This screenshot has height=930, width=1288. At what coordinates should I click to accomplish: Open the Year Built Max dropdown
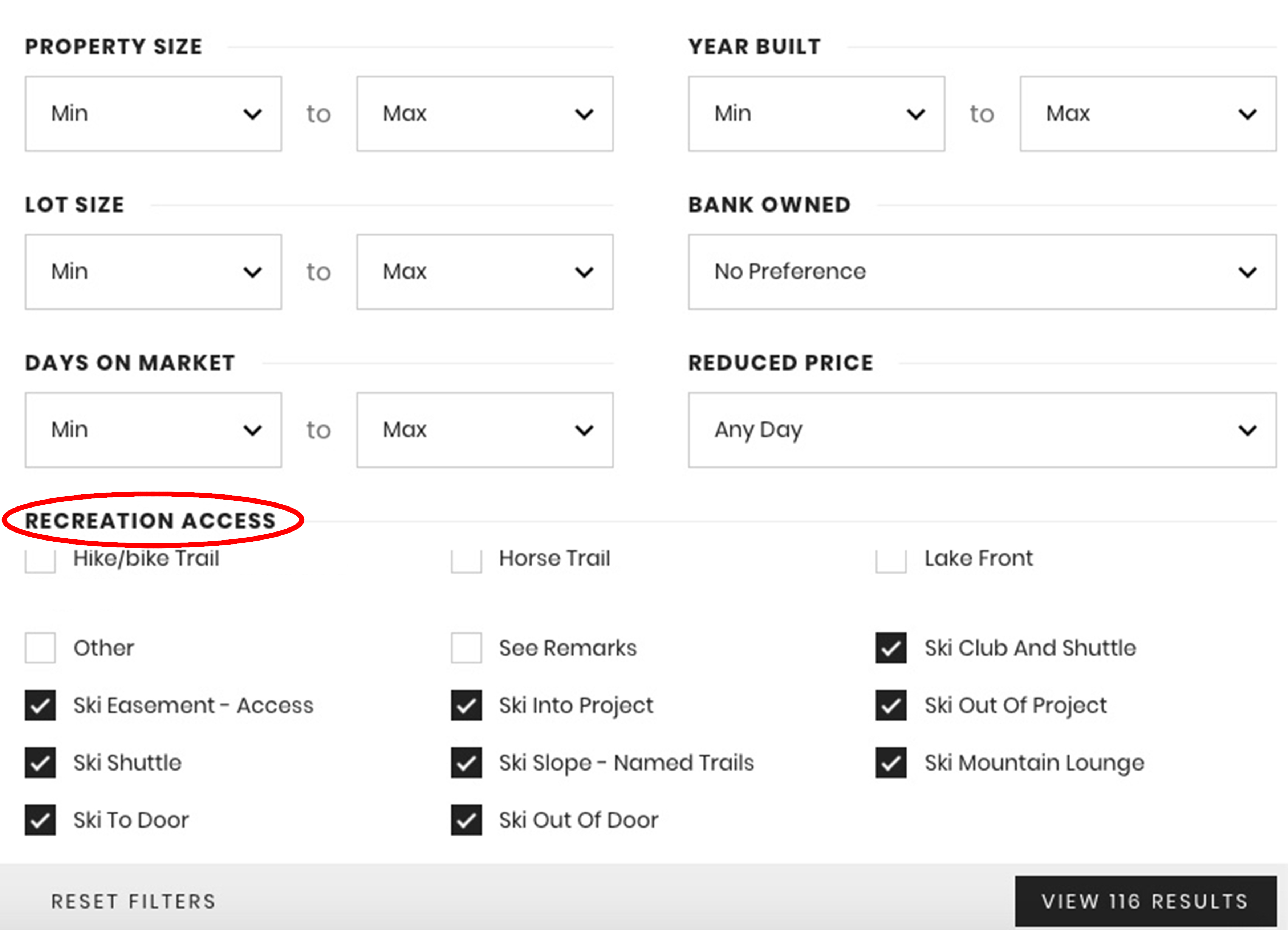(x=1147, y=113)
